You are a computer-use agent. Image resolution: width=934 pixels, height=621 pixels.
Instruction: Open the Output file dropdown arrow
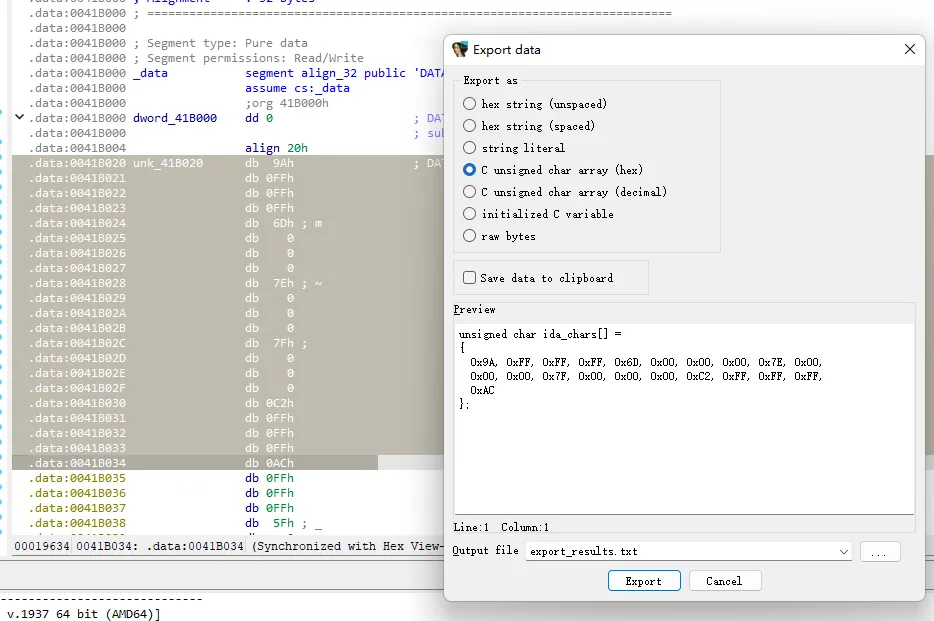click(x=843, y=551)
